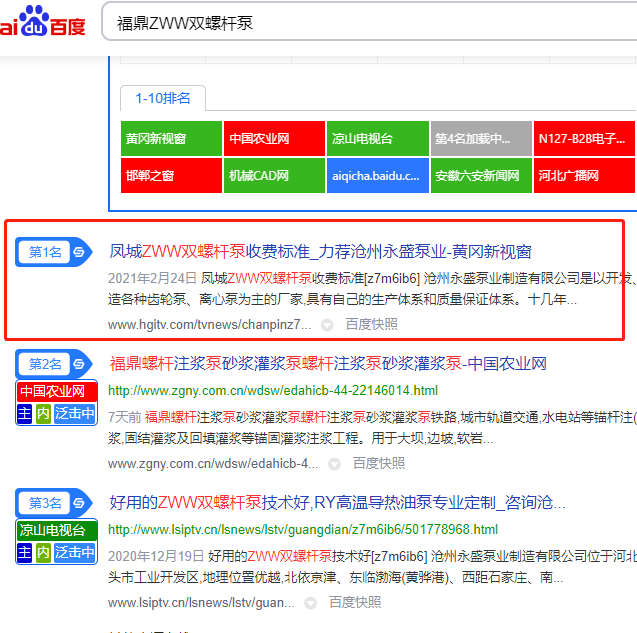Click the 机械CAD网 ranking tile
Screen dimensions: 637x633
point(274,176)
